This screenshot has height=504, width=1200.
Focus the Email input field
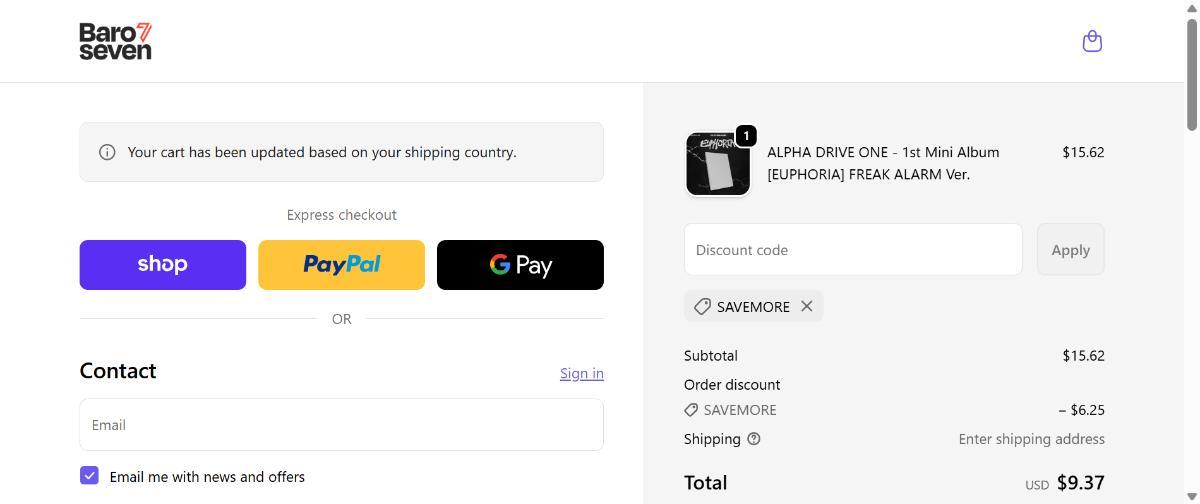point(341,425)
